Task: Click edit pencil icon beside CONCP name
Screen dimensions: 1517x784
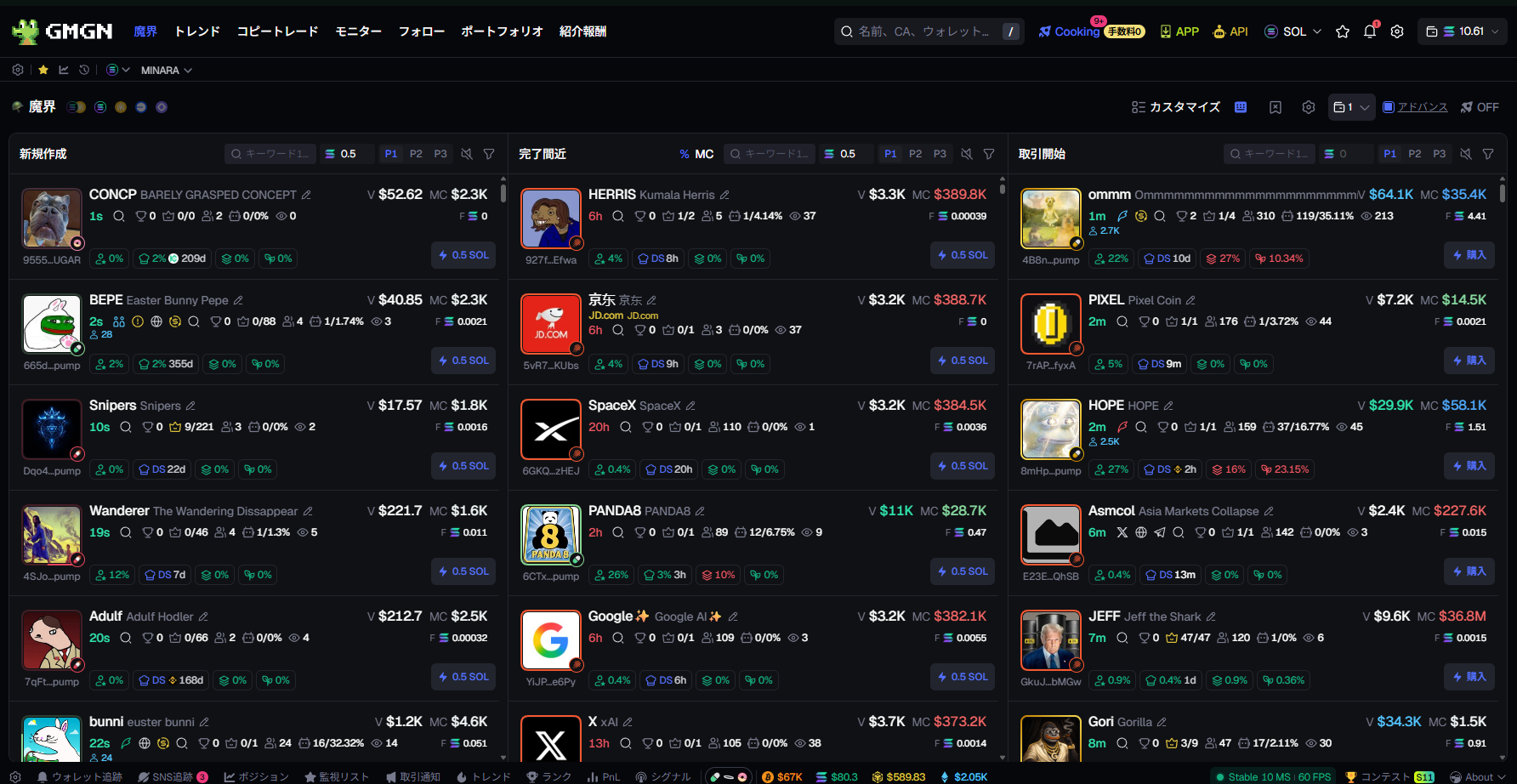Action: [x=306, y=195]
